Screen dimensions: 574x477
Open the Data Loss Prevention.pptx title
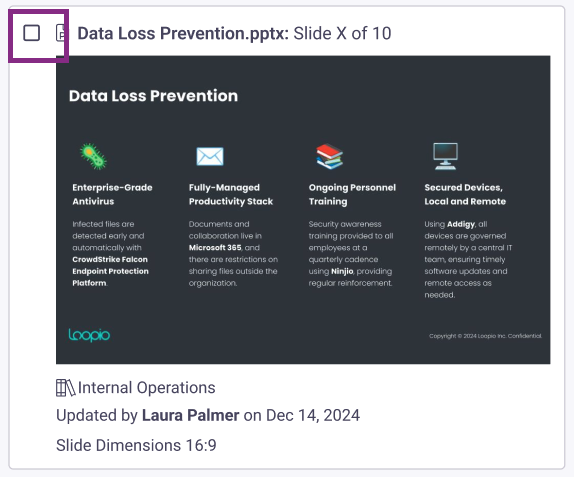click(x=183, y=33)
